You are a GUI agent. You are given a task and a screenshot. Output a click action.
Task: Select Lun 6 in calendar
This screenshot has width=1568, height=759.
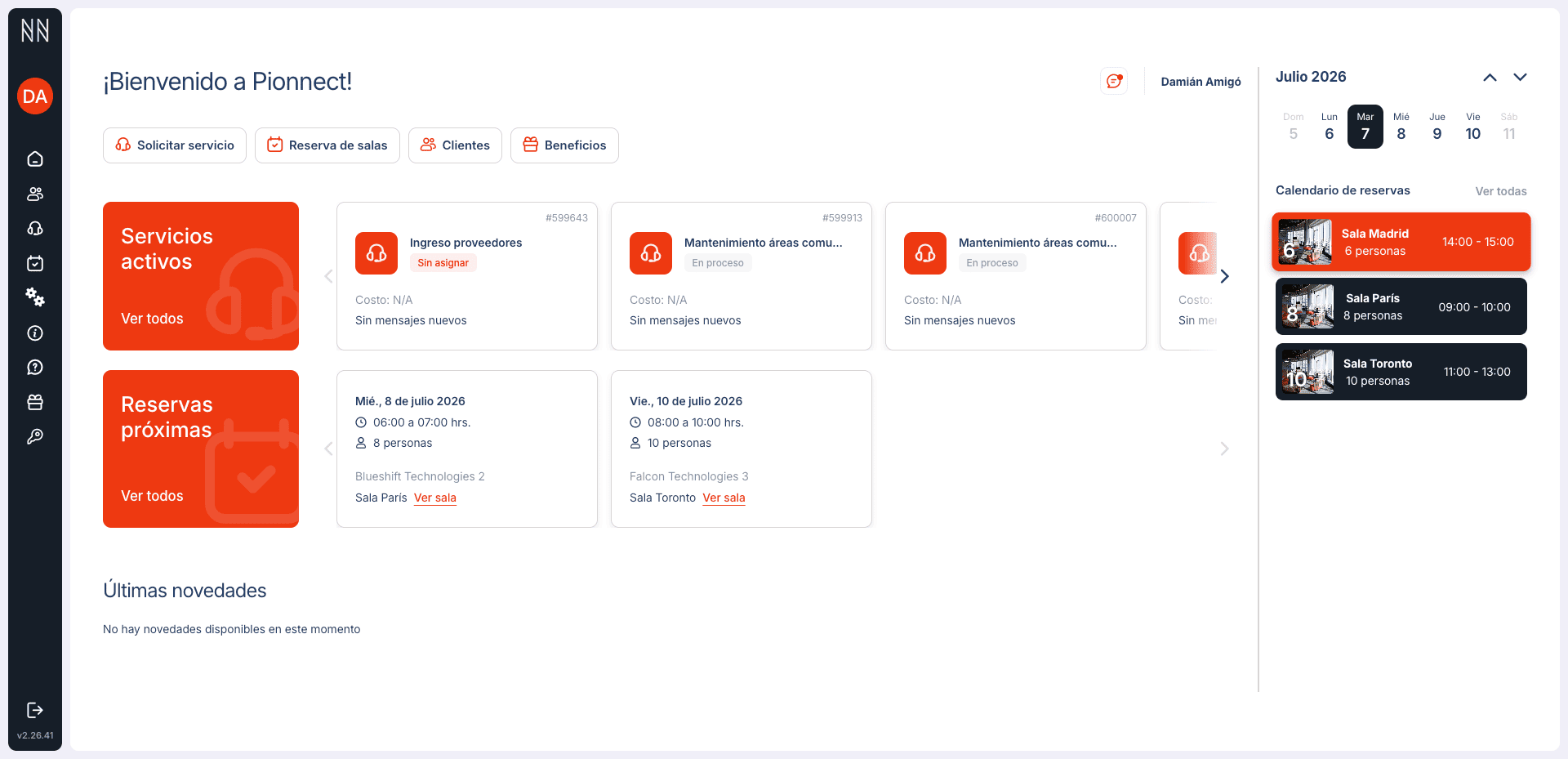point(1330,127)
